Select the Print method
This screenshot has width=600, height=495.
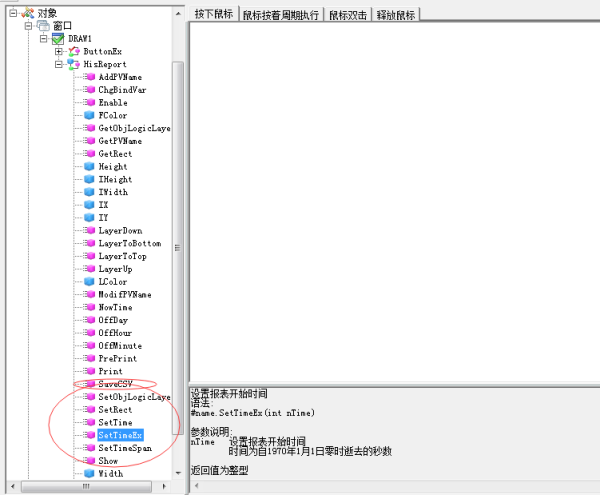111,371
